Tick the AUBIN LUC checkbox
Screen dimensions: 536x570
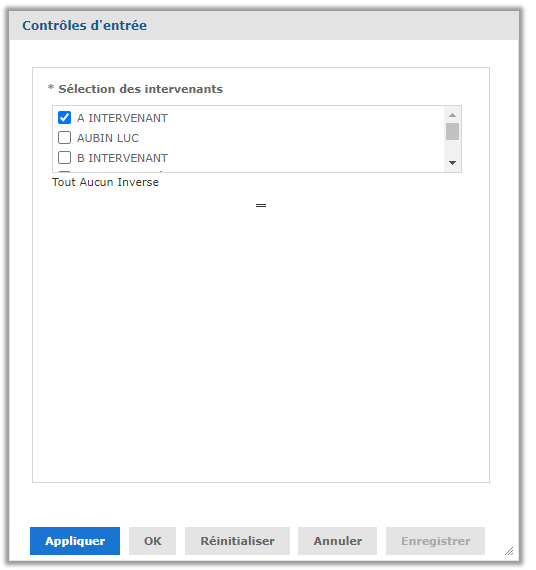(x=64, y=138)
